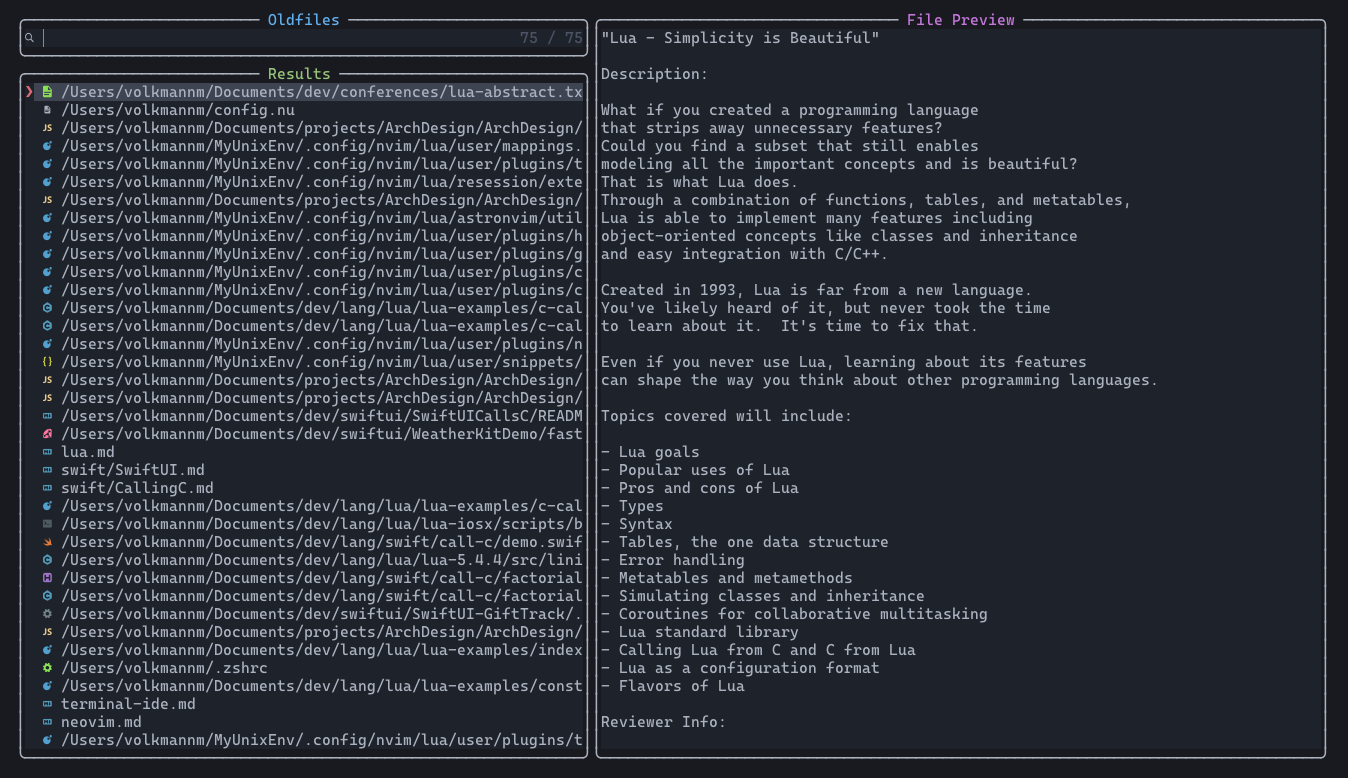Focus the Oldfiles search input field
Image resolution: width=1348 pixels, height=778 pixels.
280,38
